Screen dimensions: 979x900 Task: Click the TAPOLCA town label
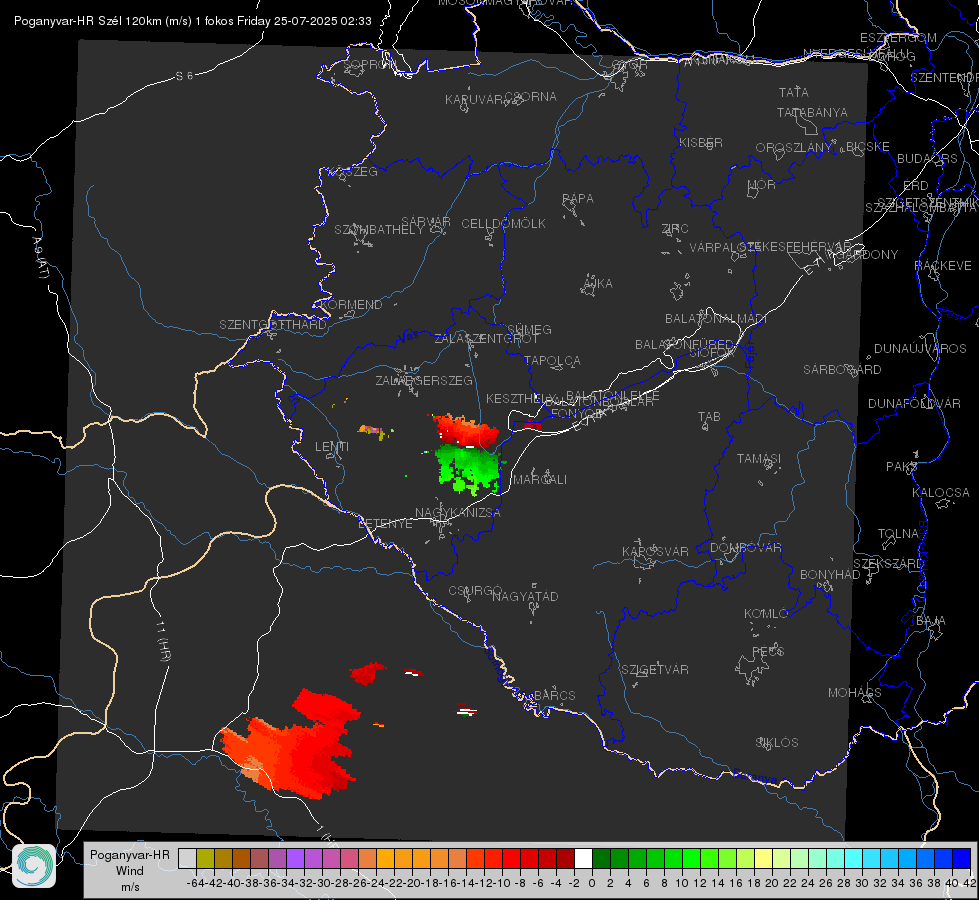[x=552, y=360]
